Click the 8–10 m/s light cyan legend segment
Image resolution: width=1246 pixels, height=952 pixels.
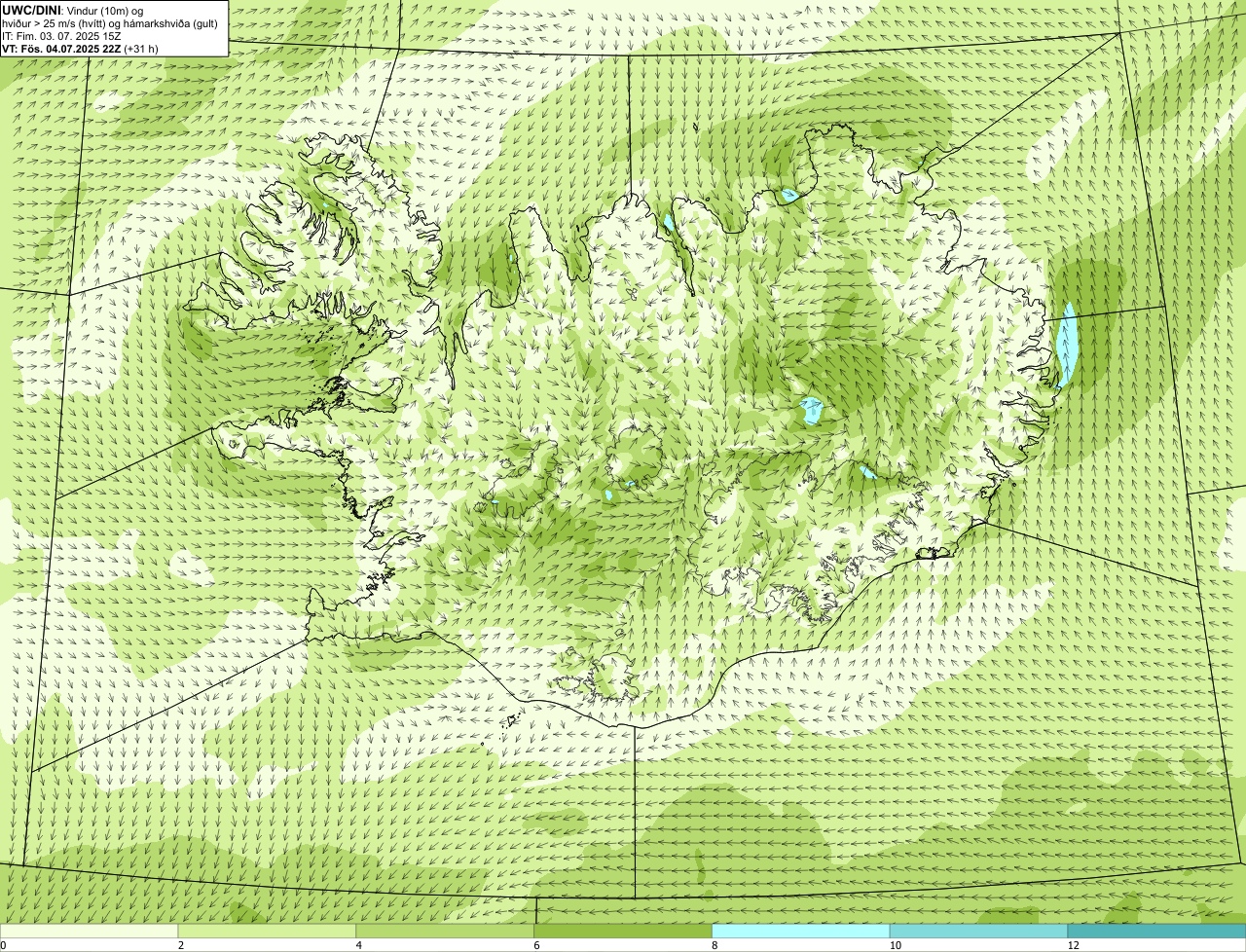pos(801,931)
